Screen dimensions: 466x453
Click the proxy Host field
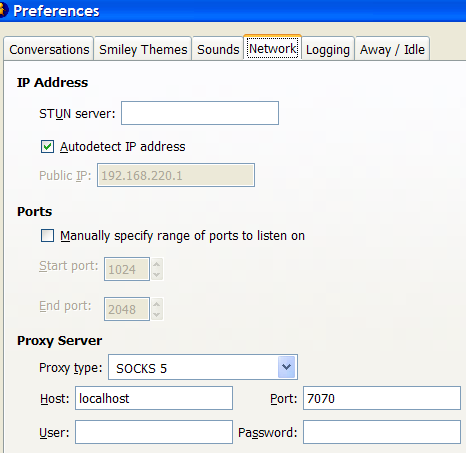click(x=154, y=398)
